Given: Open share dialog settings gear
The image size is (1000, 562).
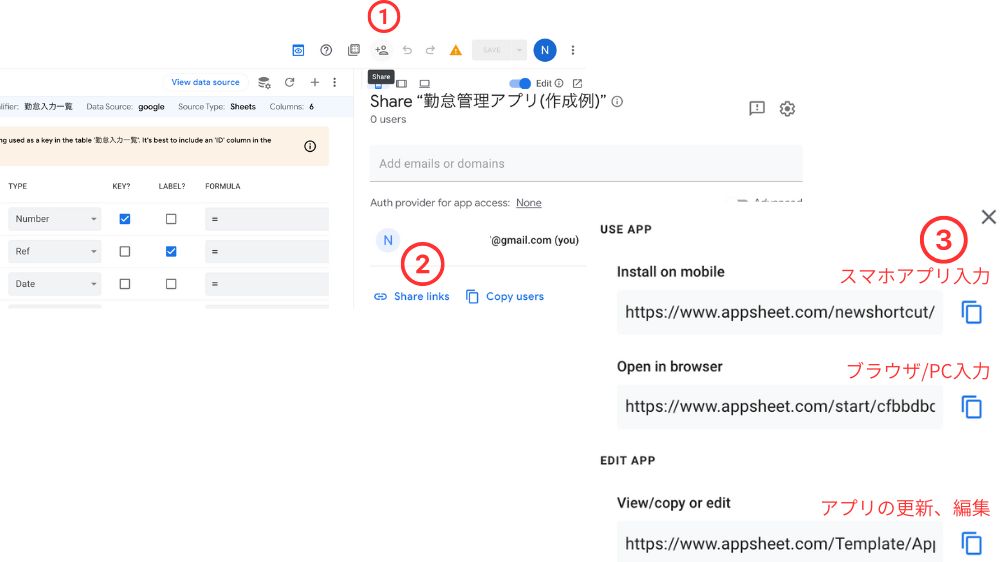Looking at the screenshot, I should [x=787, y=109].
